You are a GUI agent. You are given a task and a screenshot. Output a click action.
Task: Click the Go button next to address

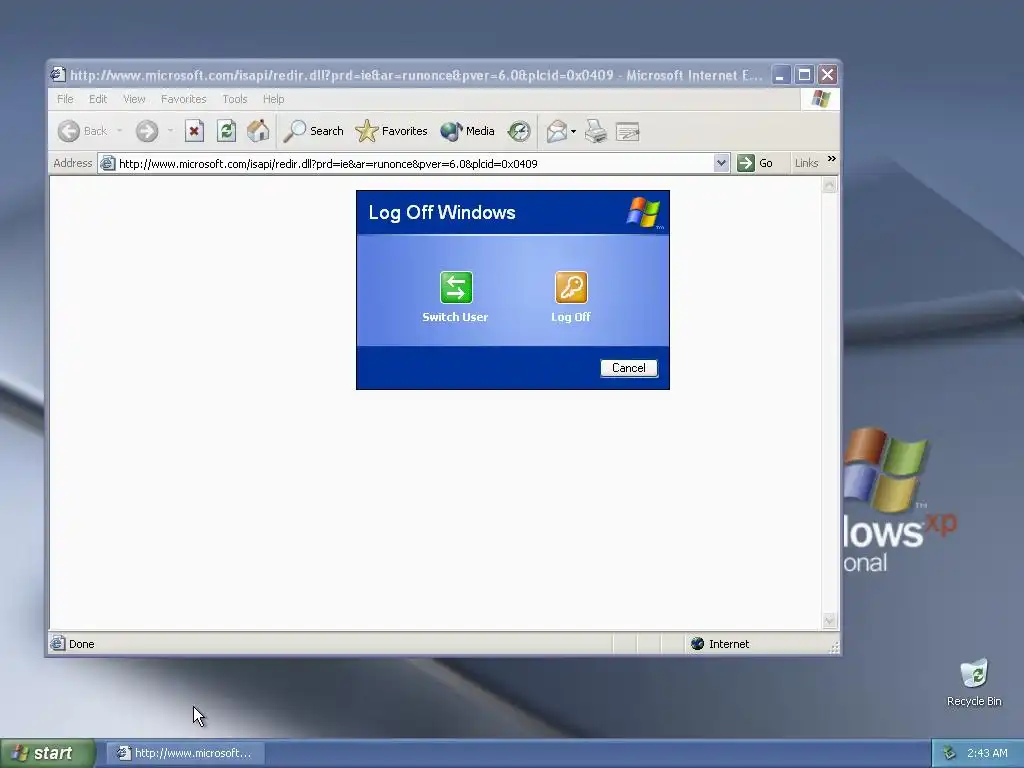pos(756,163)
